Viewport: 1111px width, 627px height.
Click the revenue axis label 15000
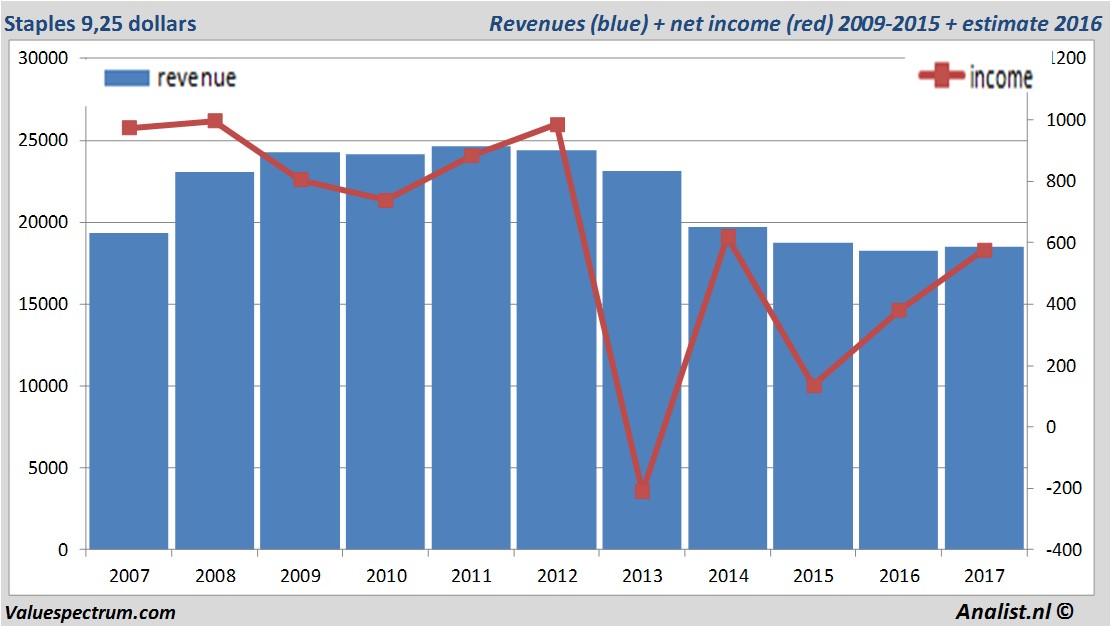point(43,304)
